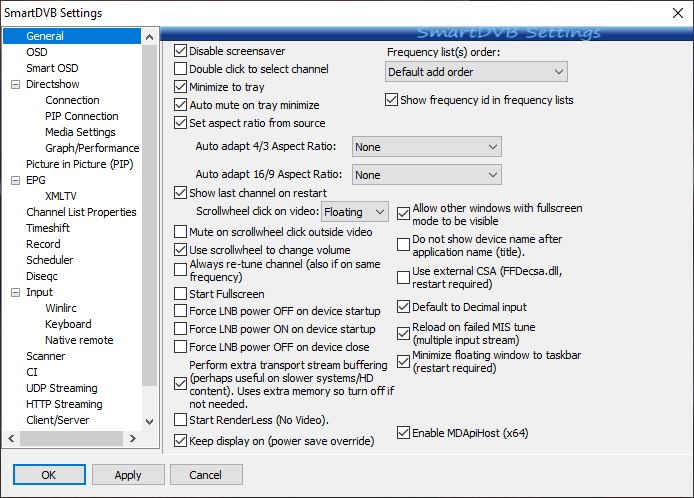Enable Force LNB power OFF on device close
694x498 pixels.
point(180,347)
